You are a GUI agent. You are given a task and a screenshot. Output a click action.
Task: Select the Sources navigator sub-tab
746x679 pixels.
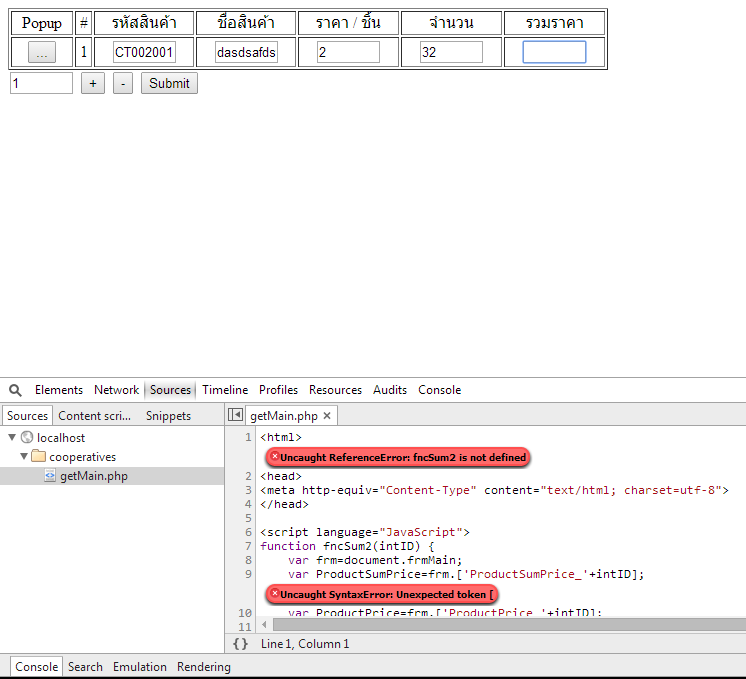coord(27,415)
